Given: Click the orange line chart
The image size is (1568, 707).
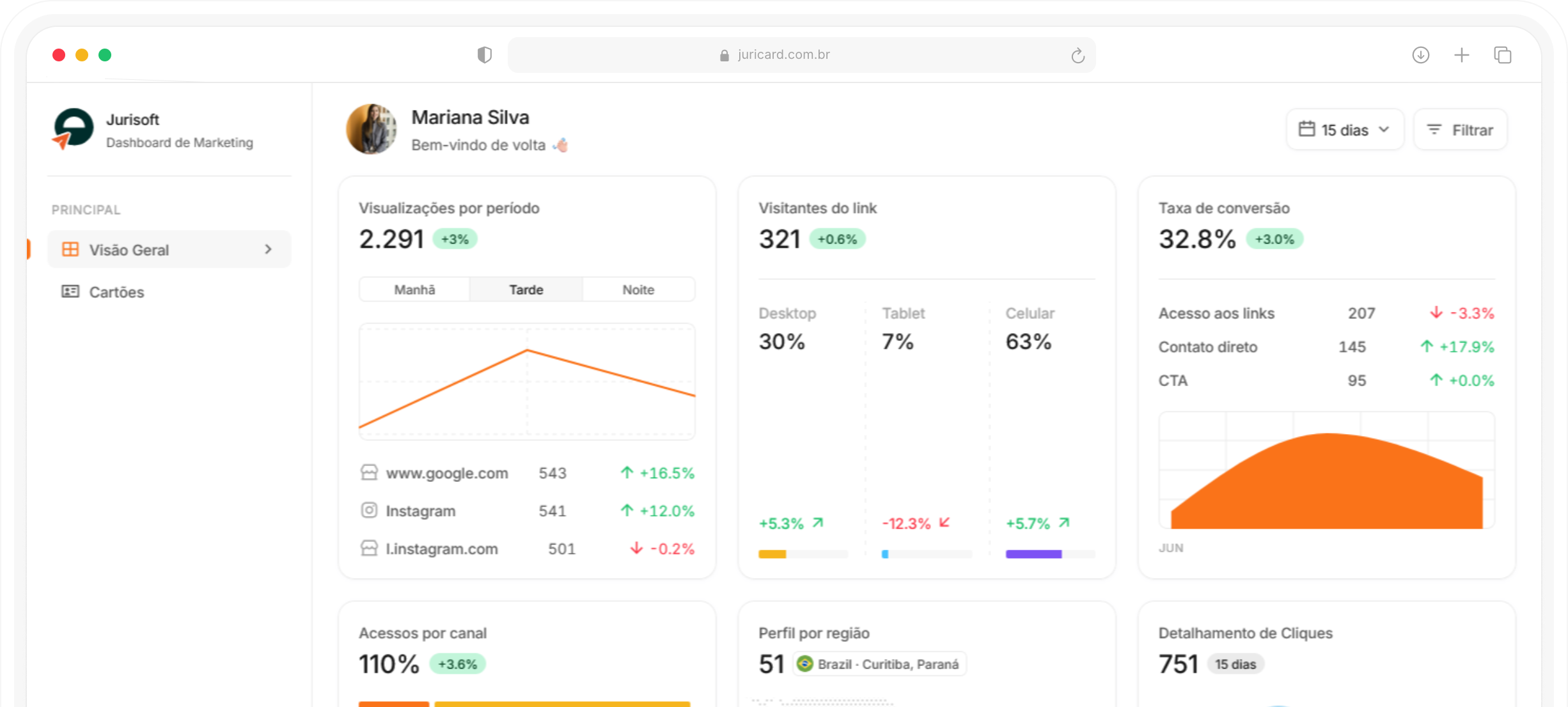Looking at the screenshot, I should point(527,382).
